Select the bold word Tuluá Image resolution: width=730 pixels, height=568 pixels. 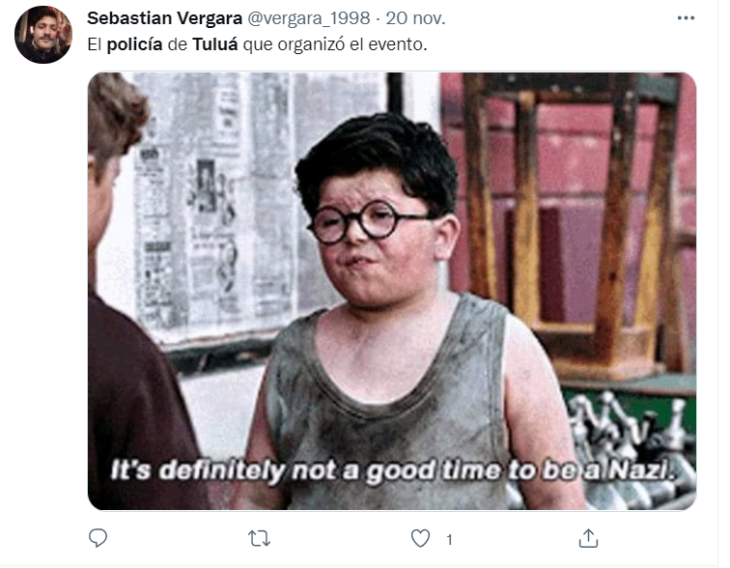point(215,45)
